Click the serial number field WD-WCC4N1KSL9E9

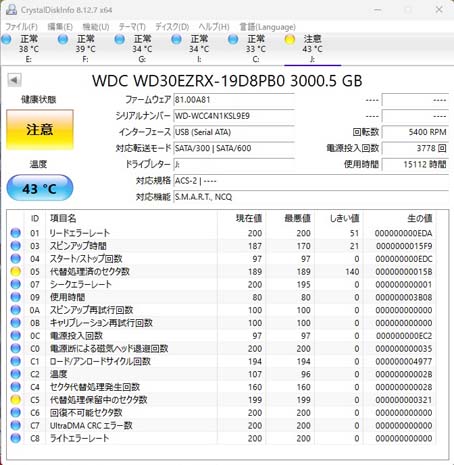234,116
